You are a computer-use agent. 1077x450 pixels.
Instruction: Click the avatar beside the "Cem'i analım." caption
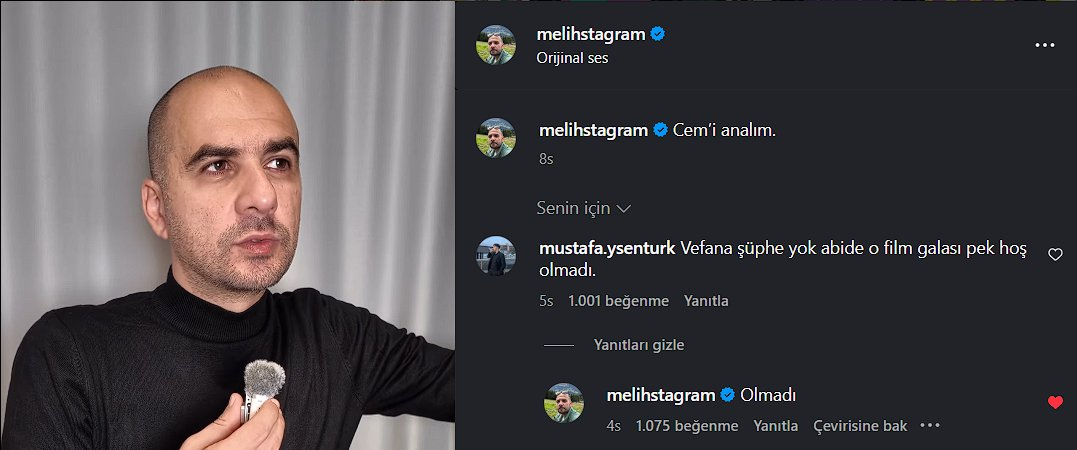click(x=496, y=138)
